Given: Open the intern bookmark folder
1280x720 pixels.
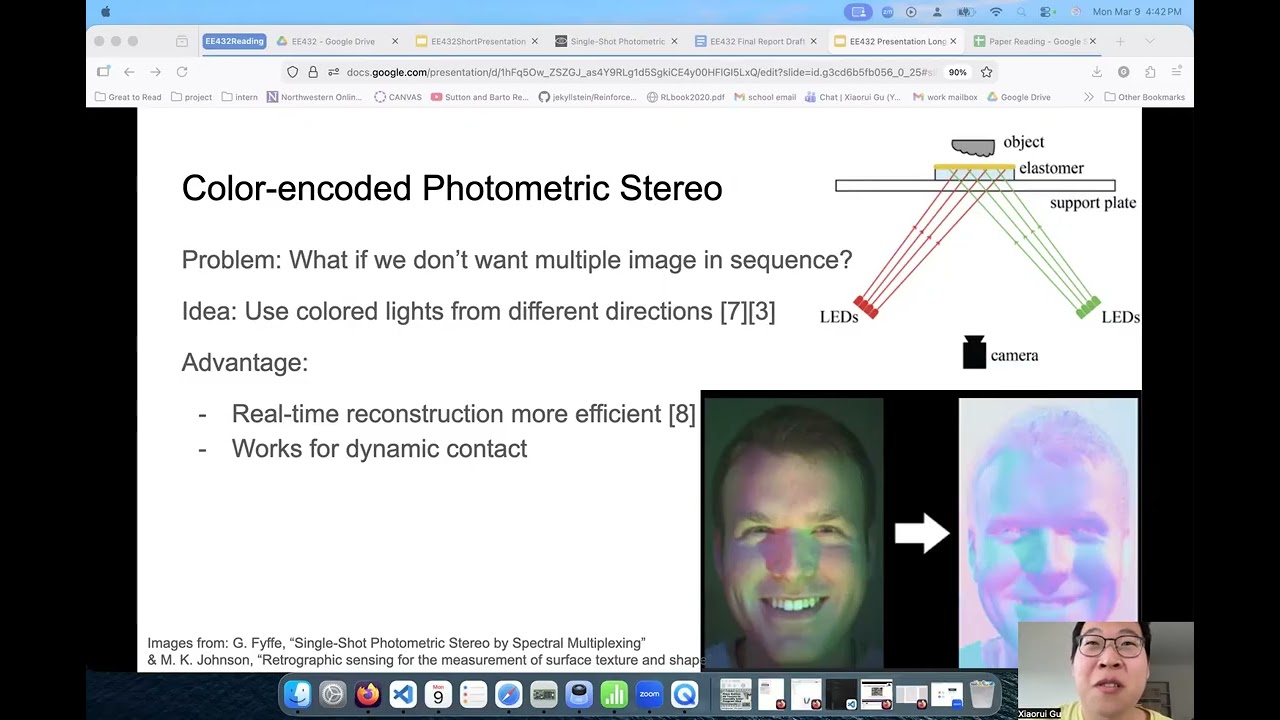Looking at the screenshot, I should click(239, 97).
